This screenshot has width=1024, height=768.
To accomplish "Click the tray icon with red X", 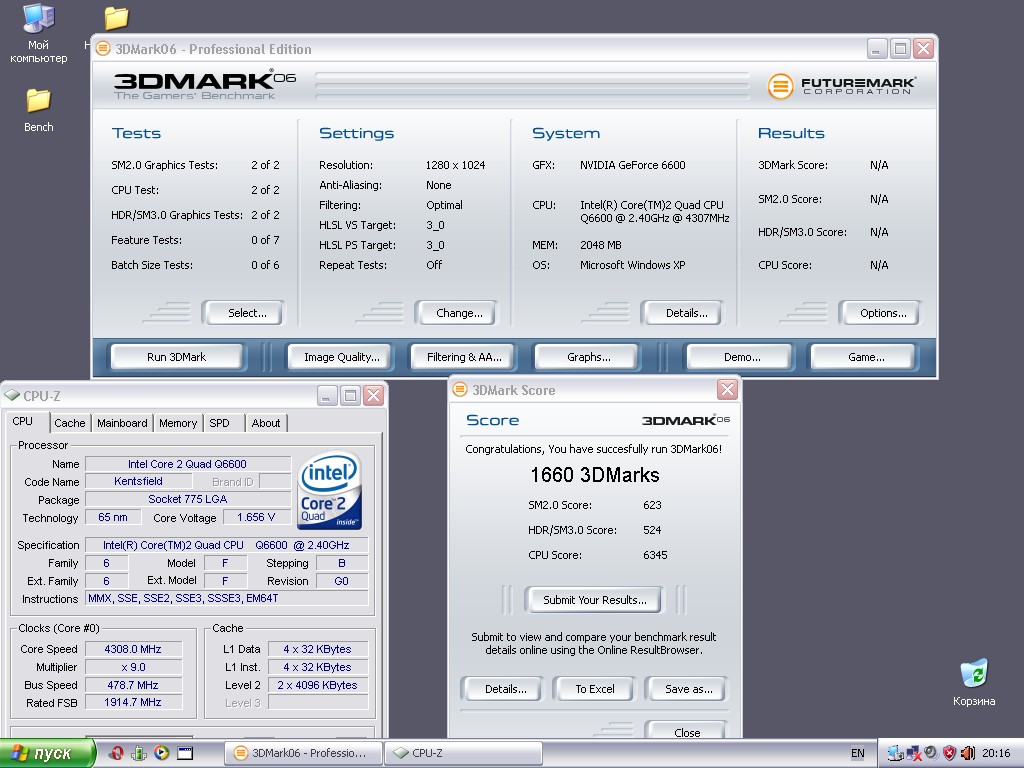I will pos(913,753).
